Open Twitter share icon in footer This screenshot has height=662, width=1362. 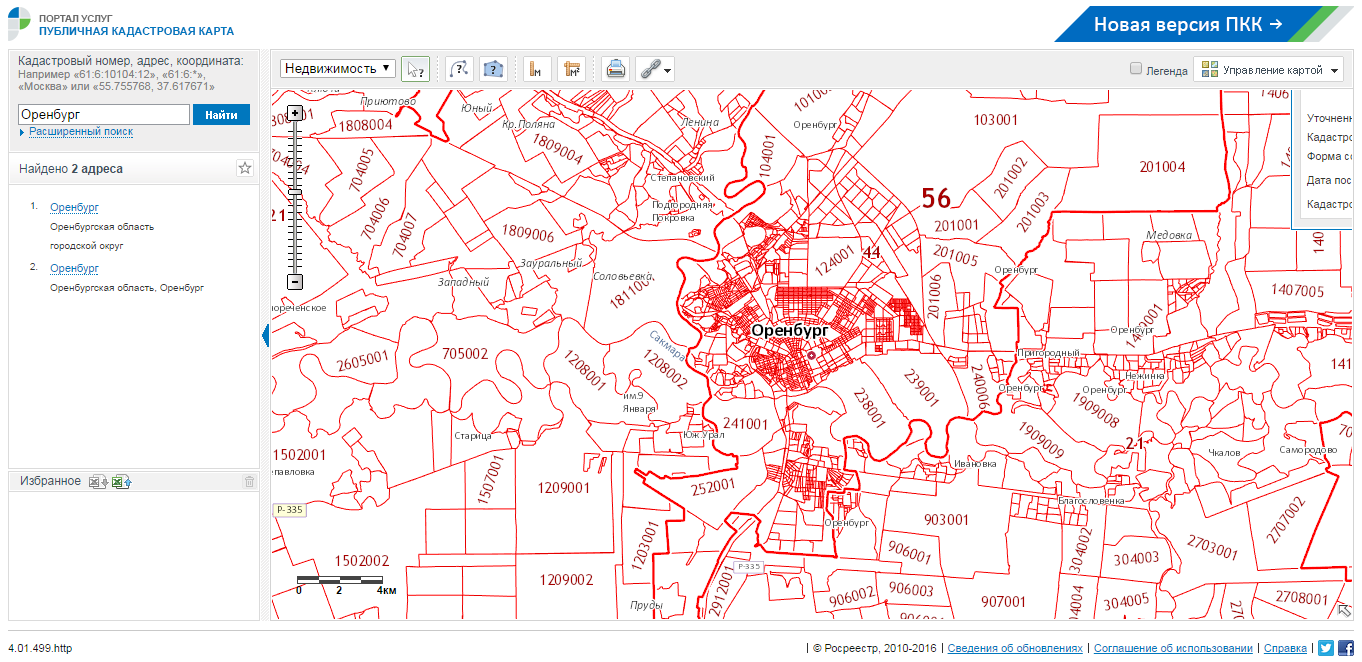point(1326,648)
